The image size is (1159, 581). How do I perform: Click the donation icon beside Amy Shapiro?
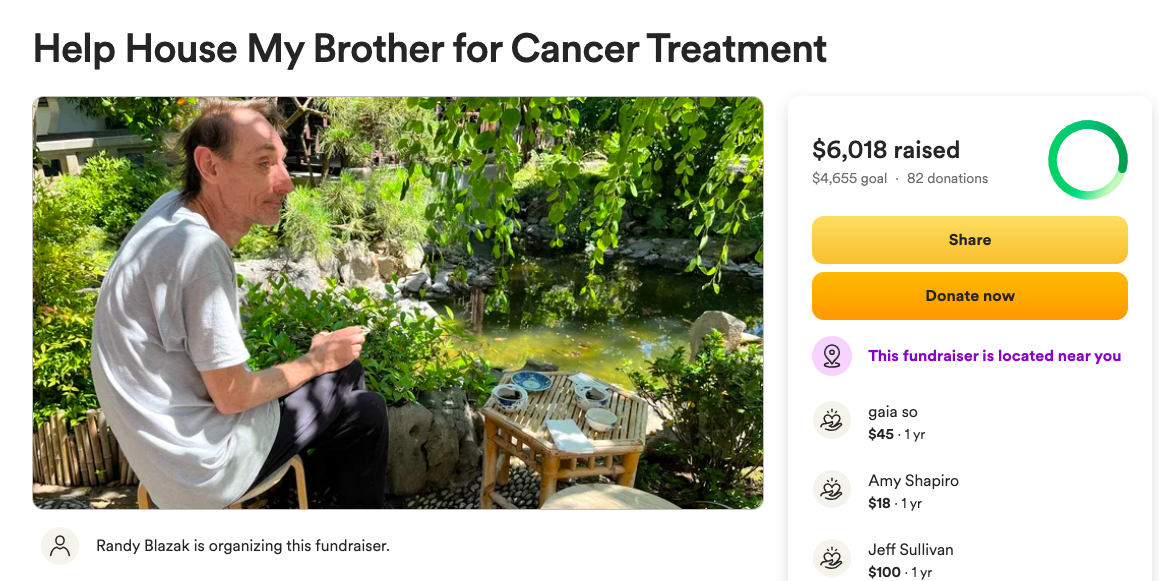click(x=832, y=491)
